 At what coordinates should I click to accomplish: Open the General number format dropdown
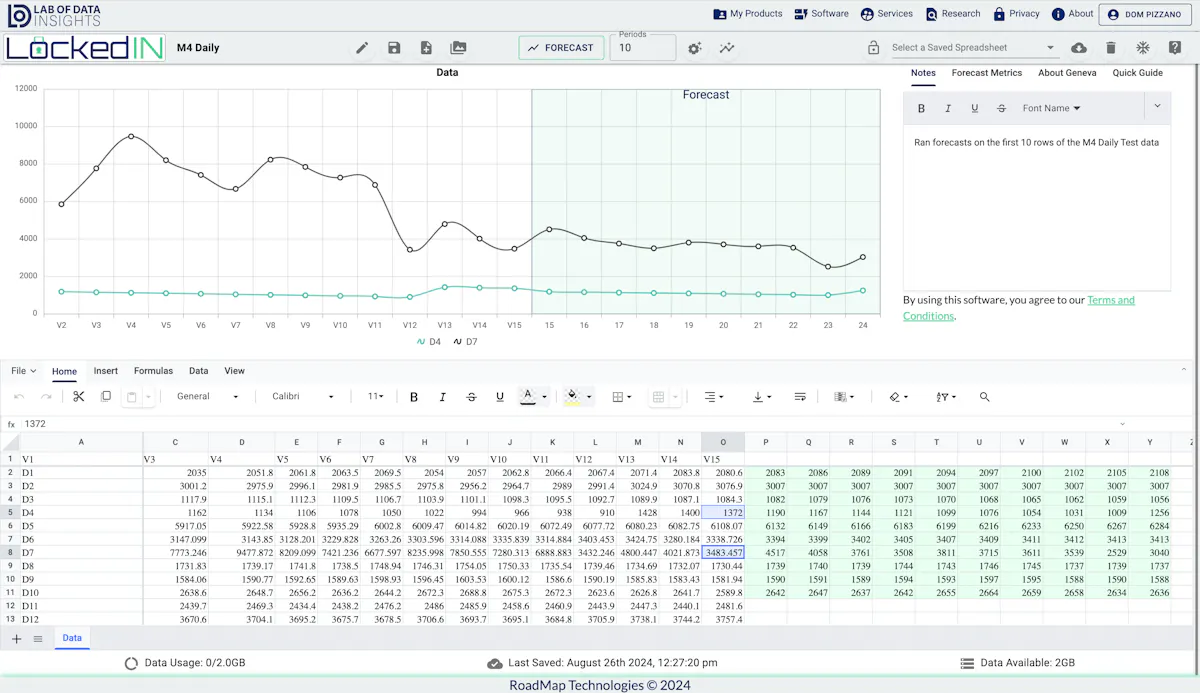pos(208,397)
